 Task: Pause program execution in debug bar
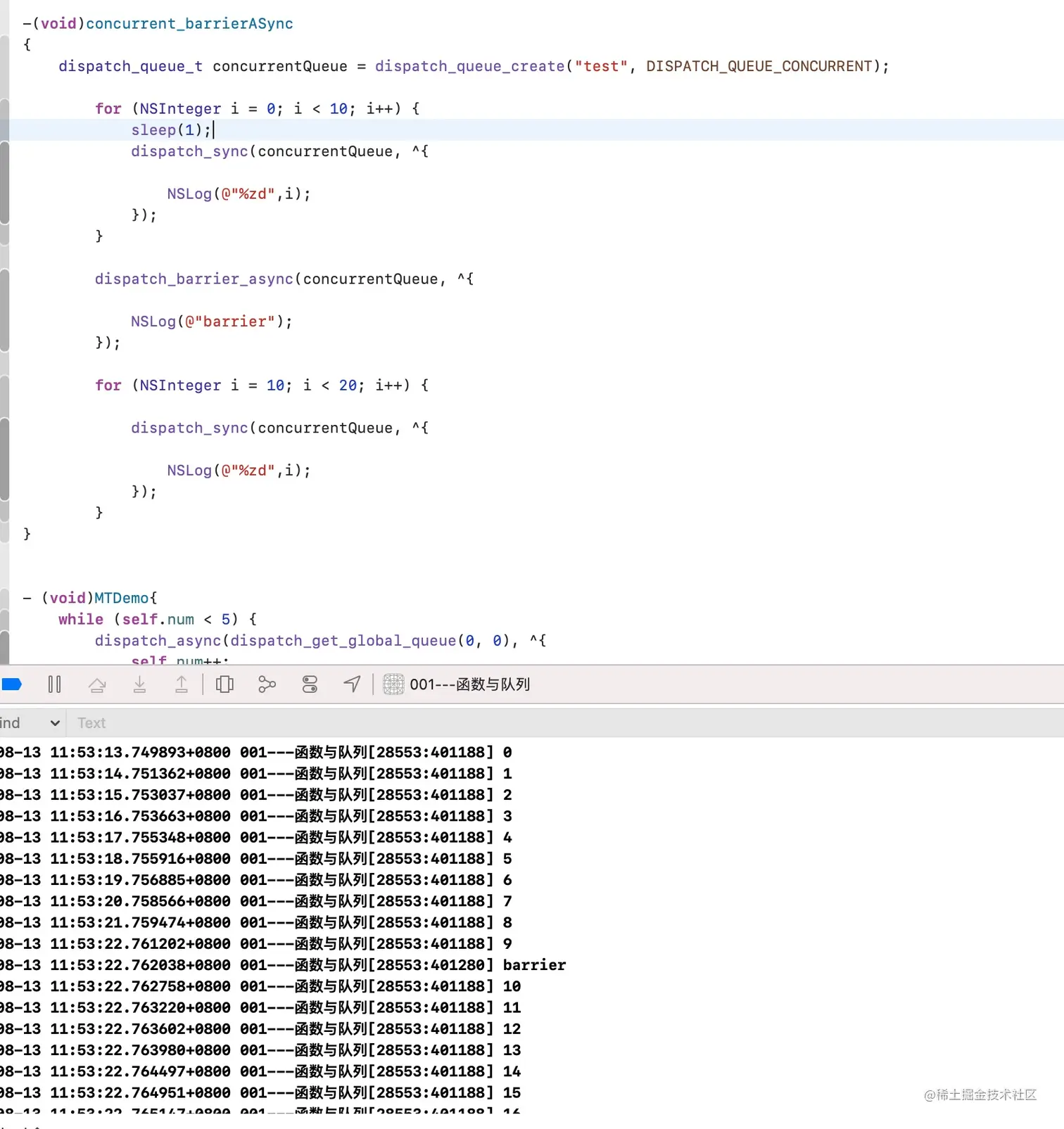[x=54, y=684]
